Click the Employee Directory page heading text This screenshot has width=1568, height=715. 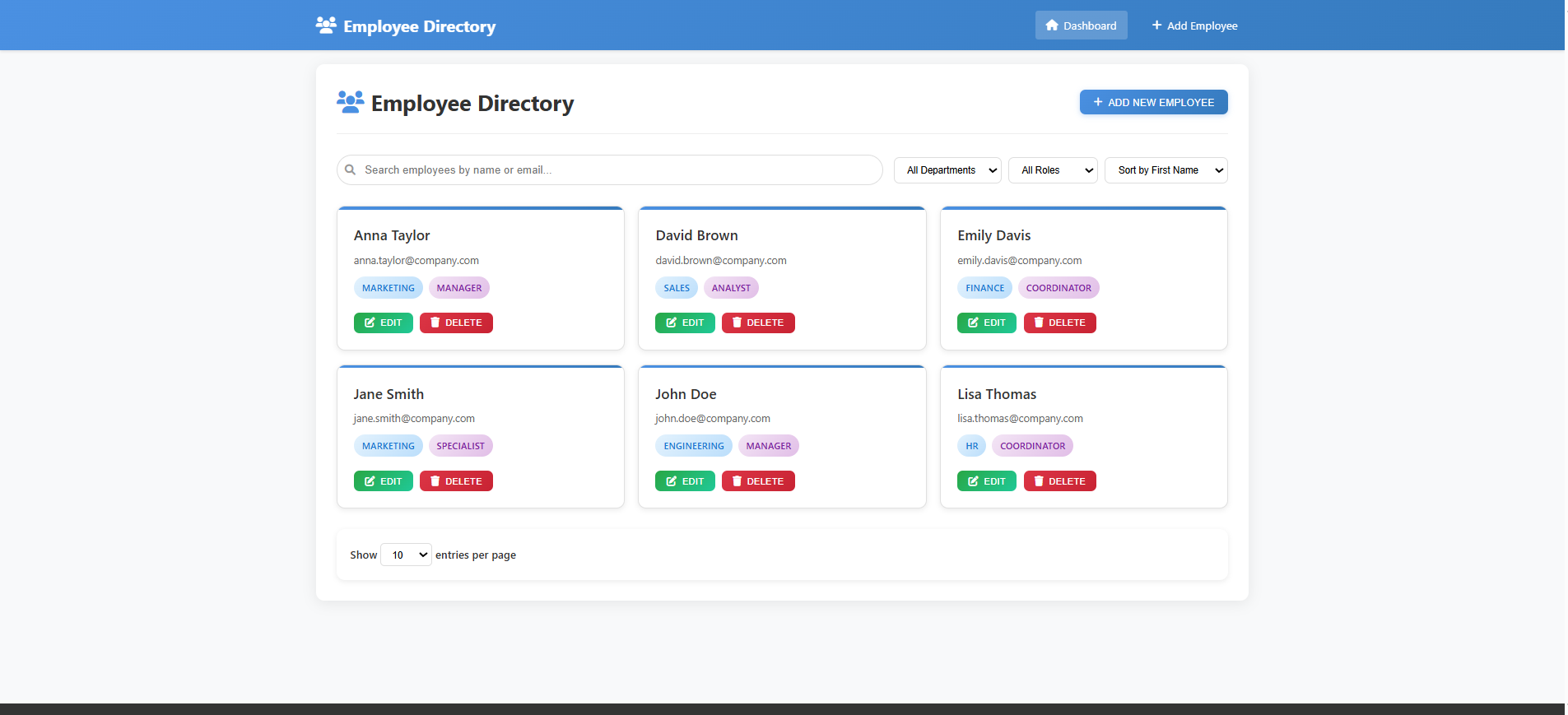[x=472, y=104]
